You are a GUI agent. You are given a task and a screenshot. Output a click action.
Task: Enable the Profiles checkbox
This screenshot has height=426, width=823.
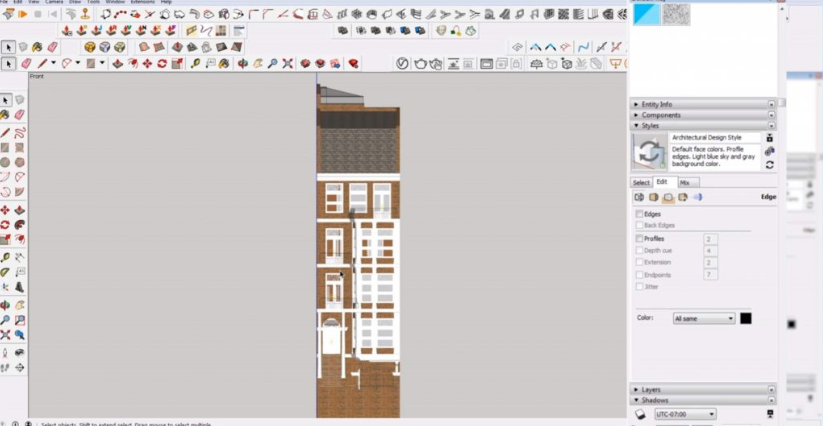[x=639, y=239]
